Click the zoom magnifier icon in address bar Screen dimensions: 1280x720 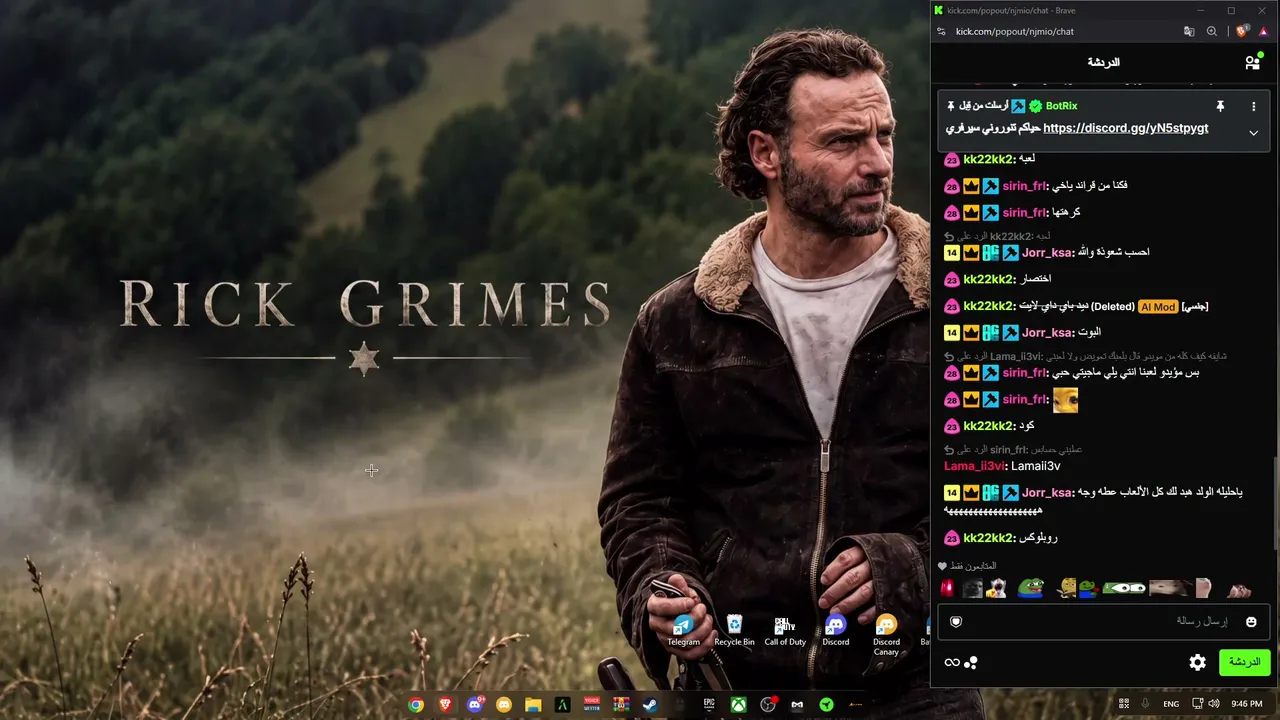click(x=1212, y=31)
